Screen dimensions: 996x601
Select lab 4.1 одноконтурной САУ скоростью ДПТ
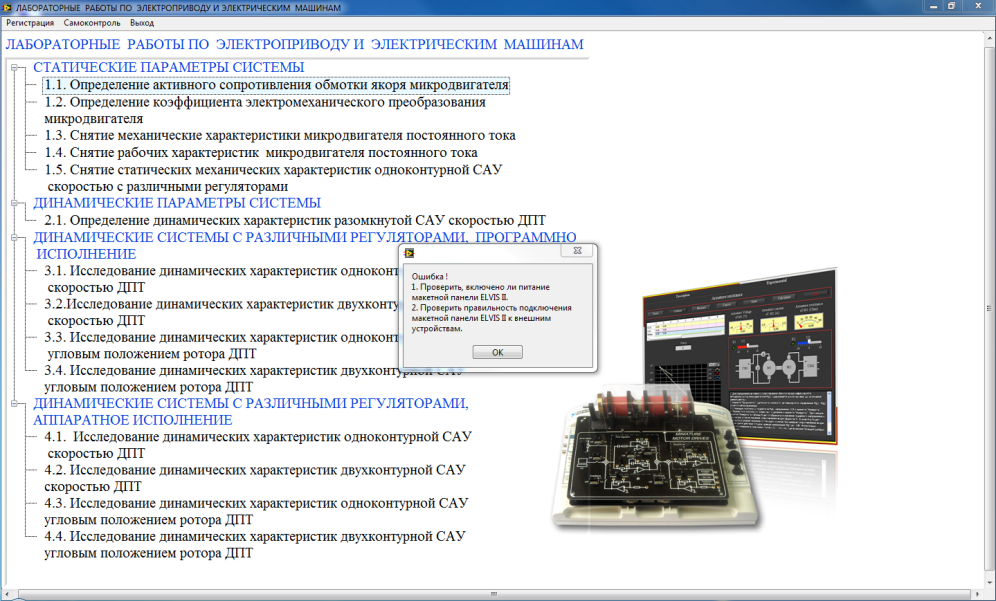258,445
